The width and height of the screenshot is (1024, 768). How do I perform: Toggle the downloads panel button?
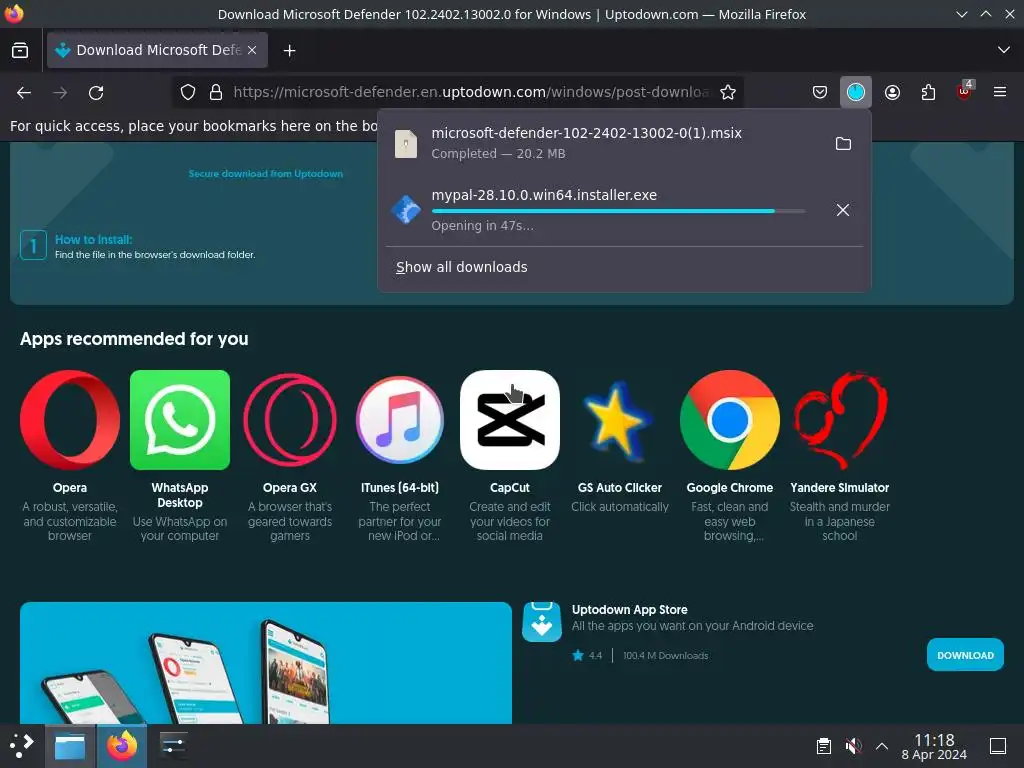coord(856,92)
